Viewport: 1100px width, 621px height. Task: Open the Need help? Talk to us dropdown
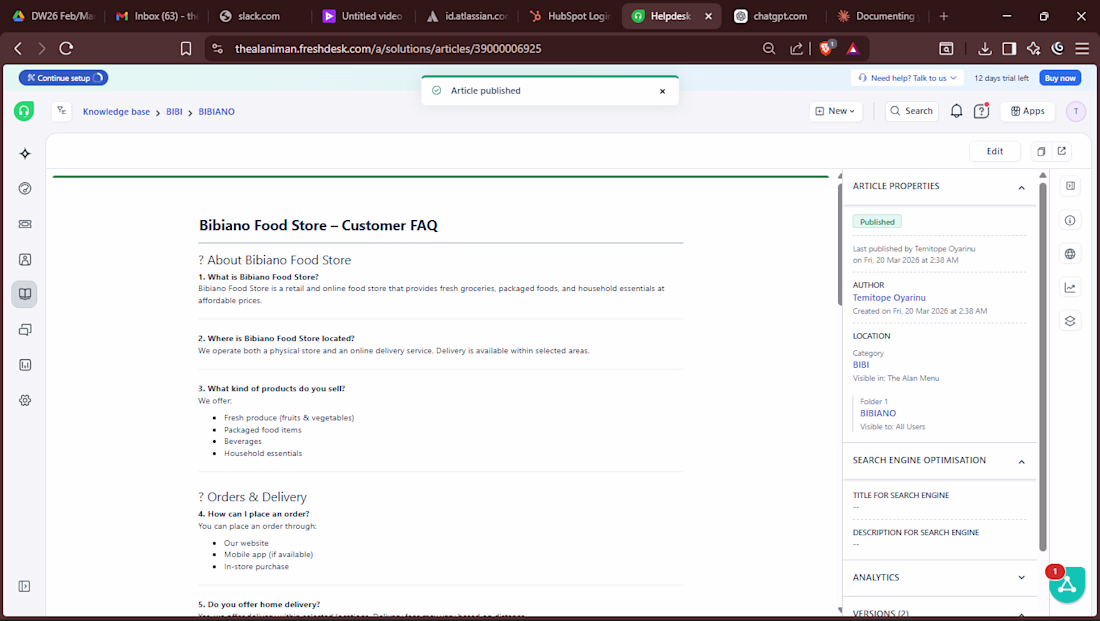(907, 78)
